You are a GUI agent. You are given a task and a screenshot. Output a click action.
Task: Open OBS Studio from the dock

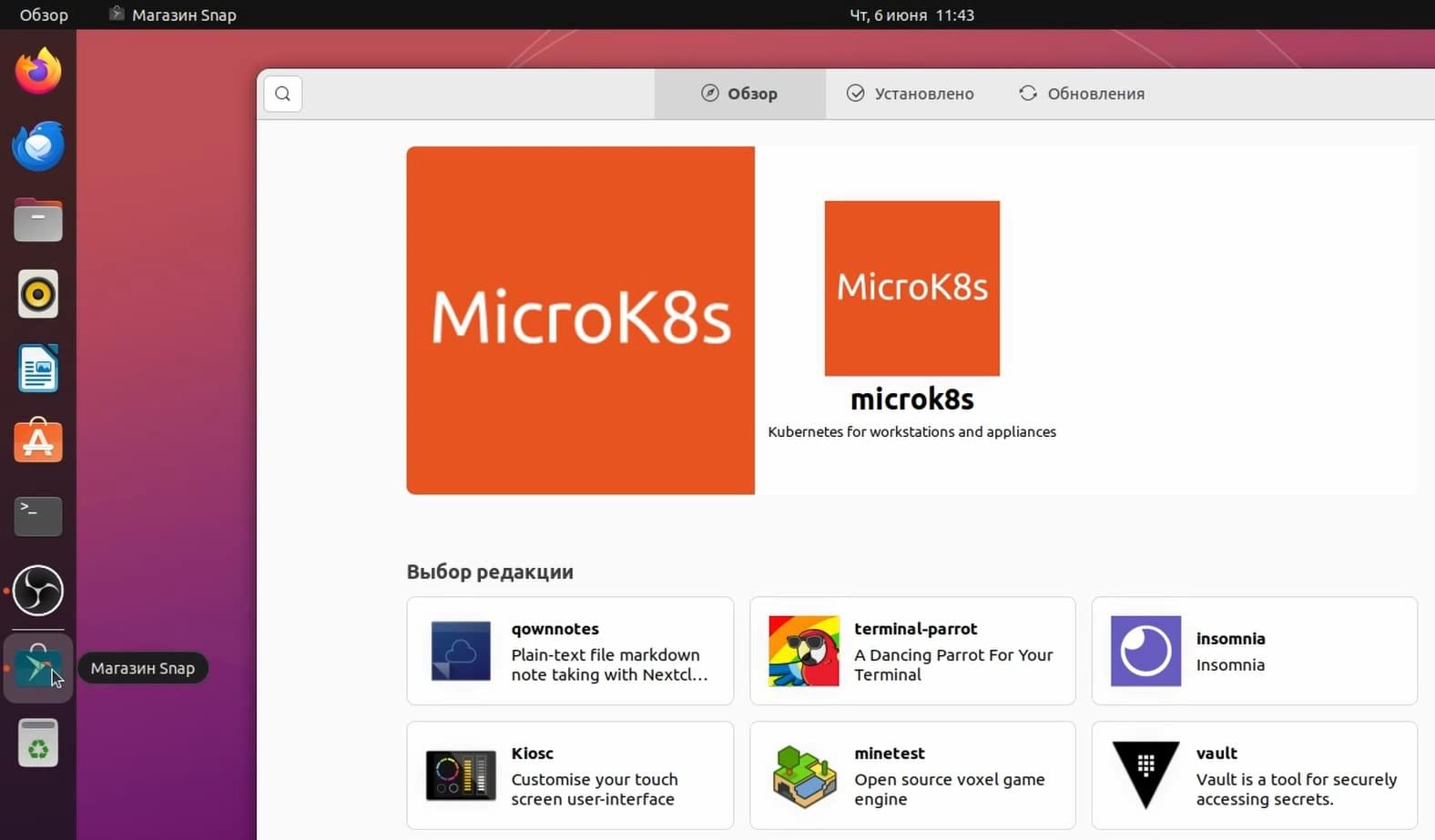click(x=38, y=591)
